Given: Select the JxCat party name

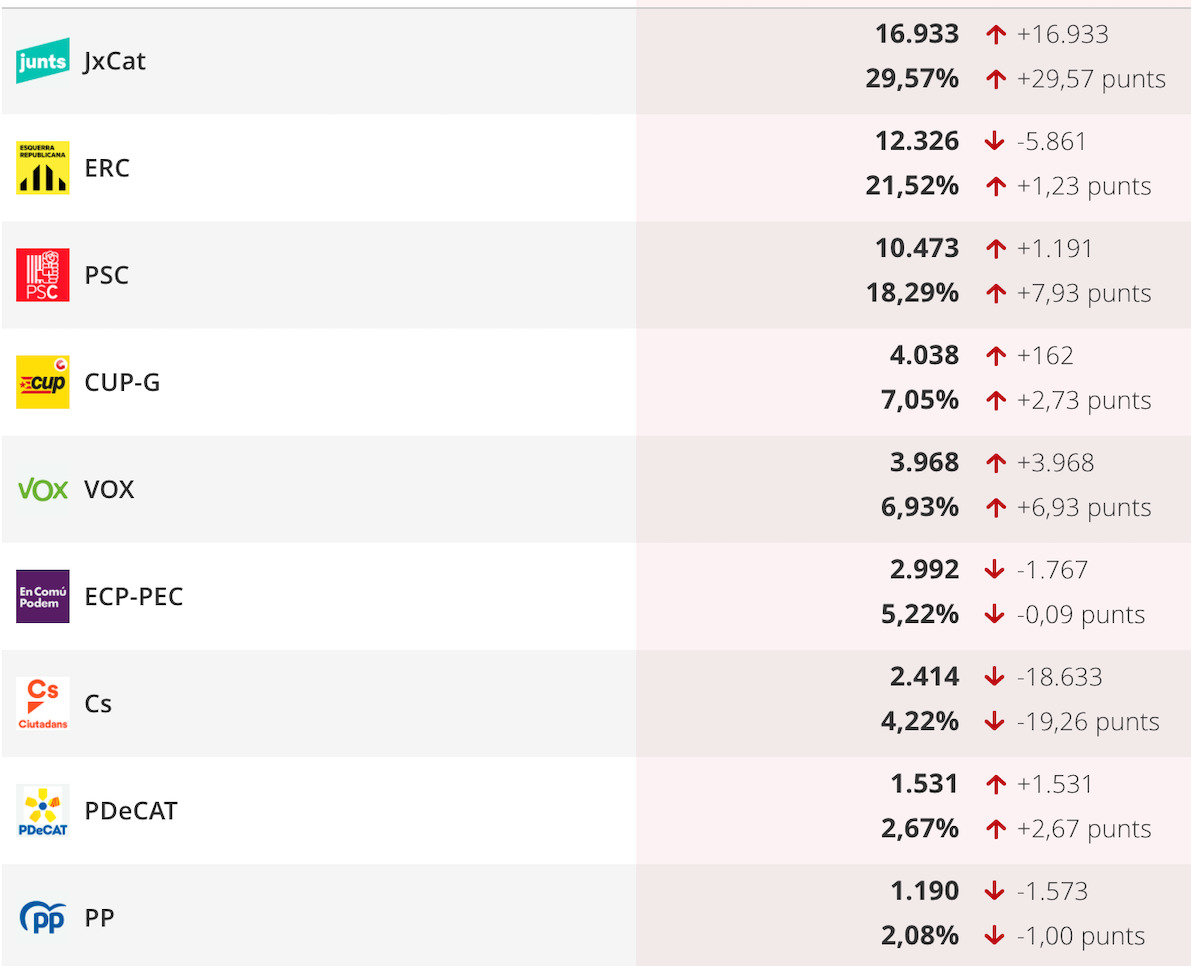Looking at the screenshot, I should (115, 62).
